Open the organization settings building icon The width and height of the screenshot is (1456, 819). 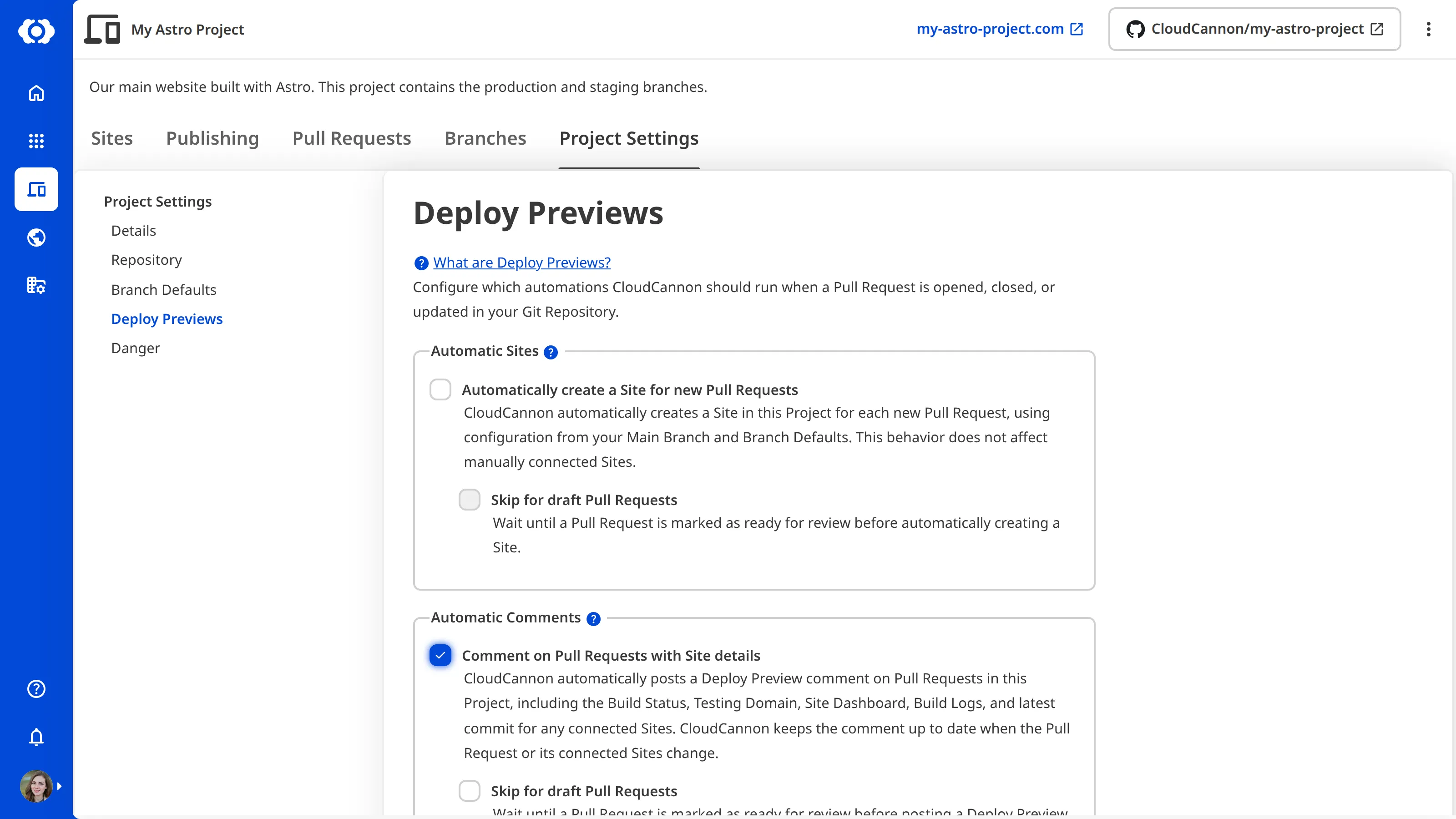pyautogui.click(x=36, y=285)
